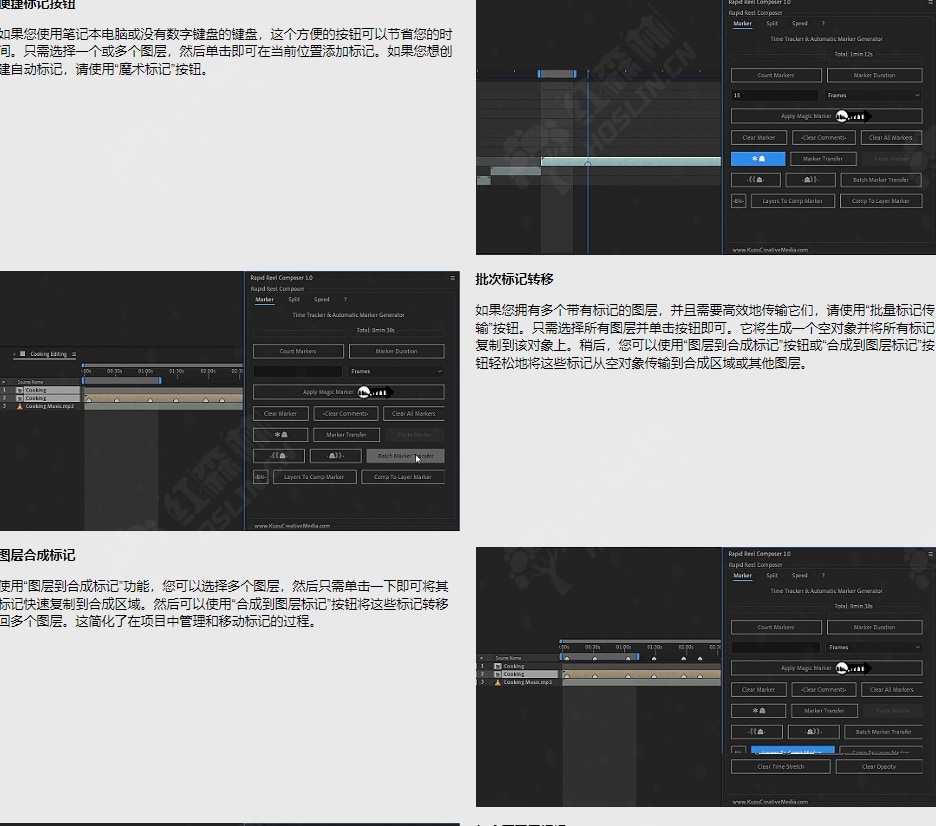This screenshot has height=826, width=936.
Task: Click Marker Transfer in the middle screenshot
Action: click(x=346, y=434)
